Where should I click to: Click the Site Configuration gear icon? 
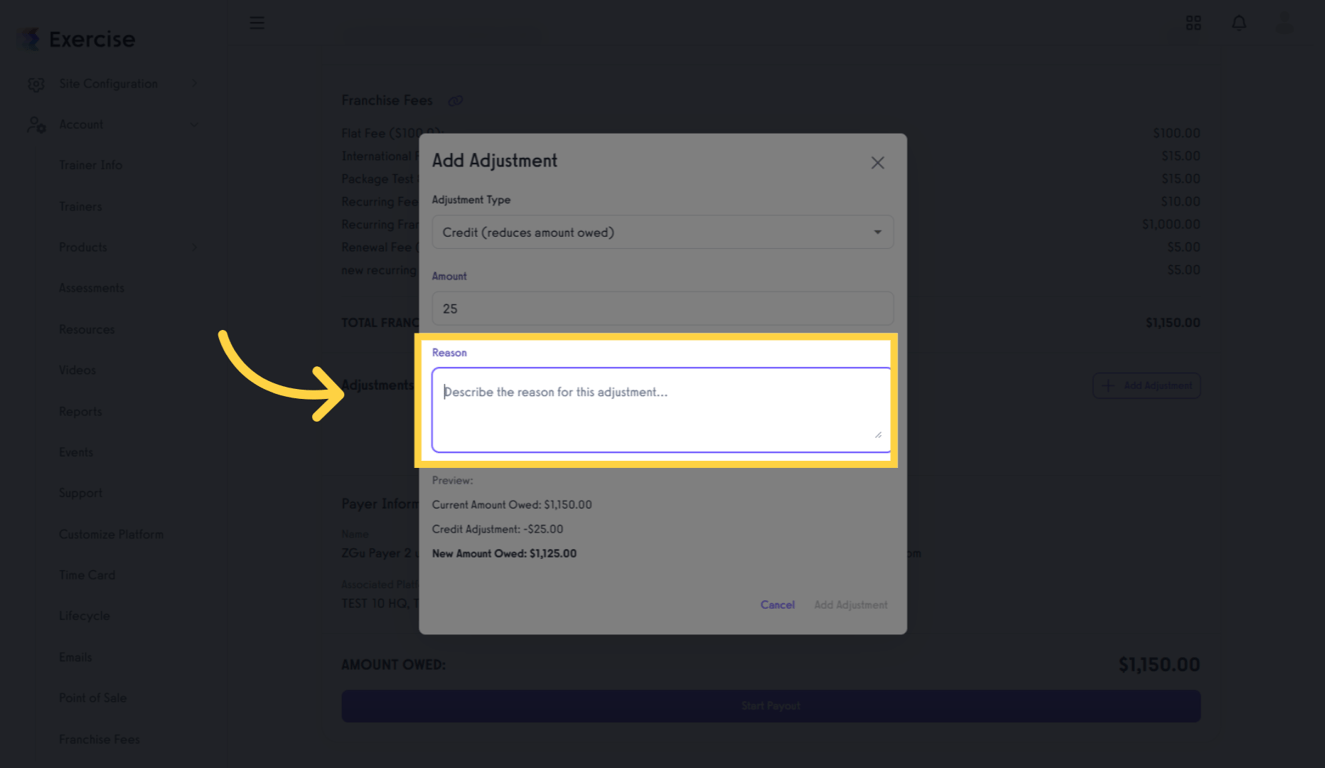(37, 83)
